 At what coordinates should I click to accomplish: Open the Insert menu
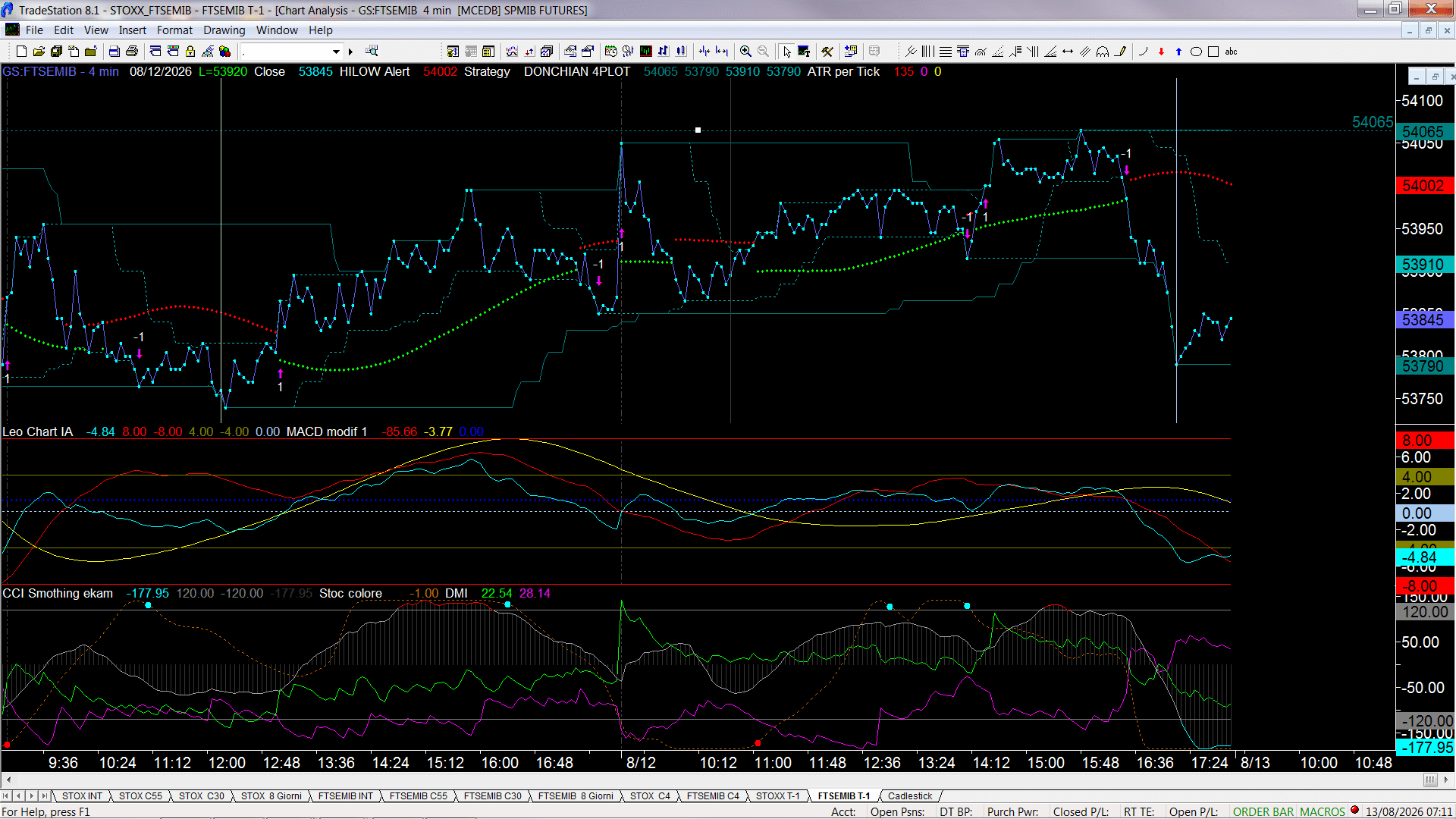pos(133,30)
